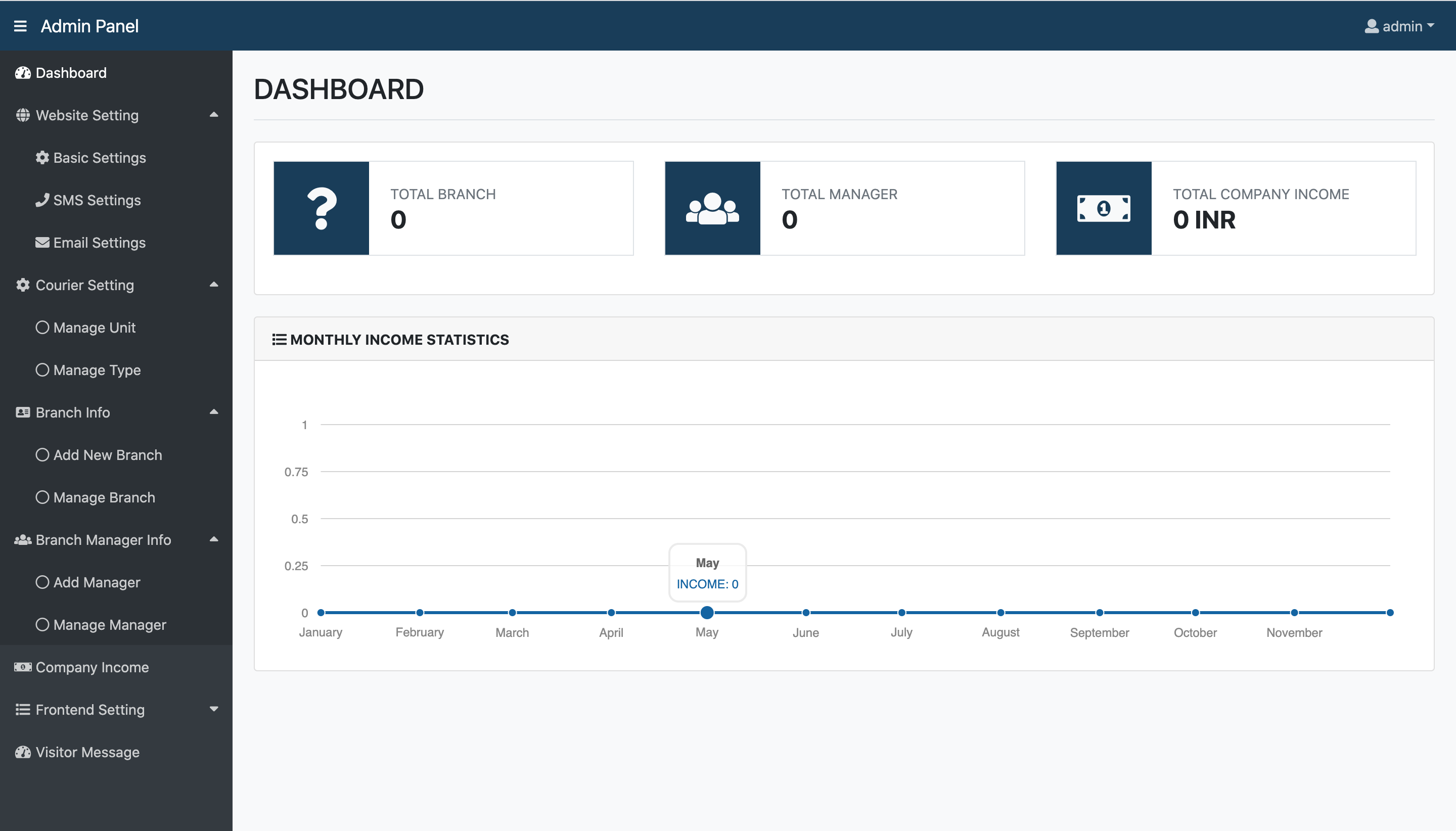Open the Visitor Message link

pos(87,752)
